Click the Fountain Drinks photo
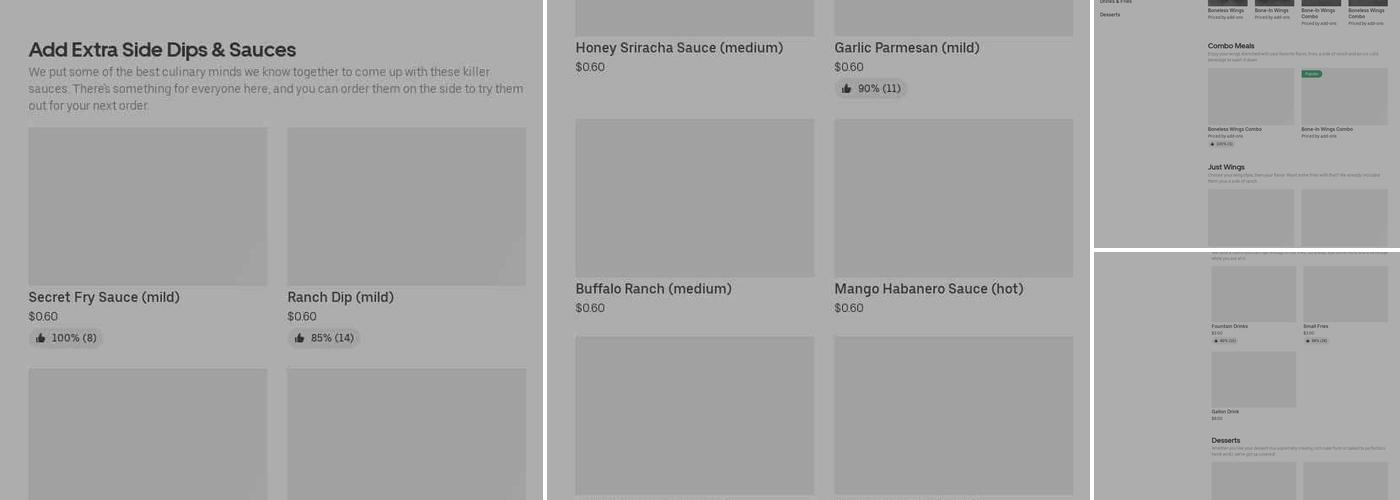1400x500 pixels. coord(1254,294)
